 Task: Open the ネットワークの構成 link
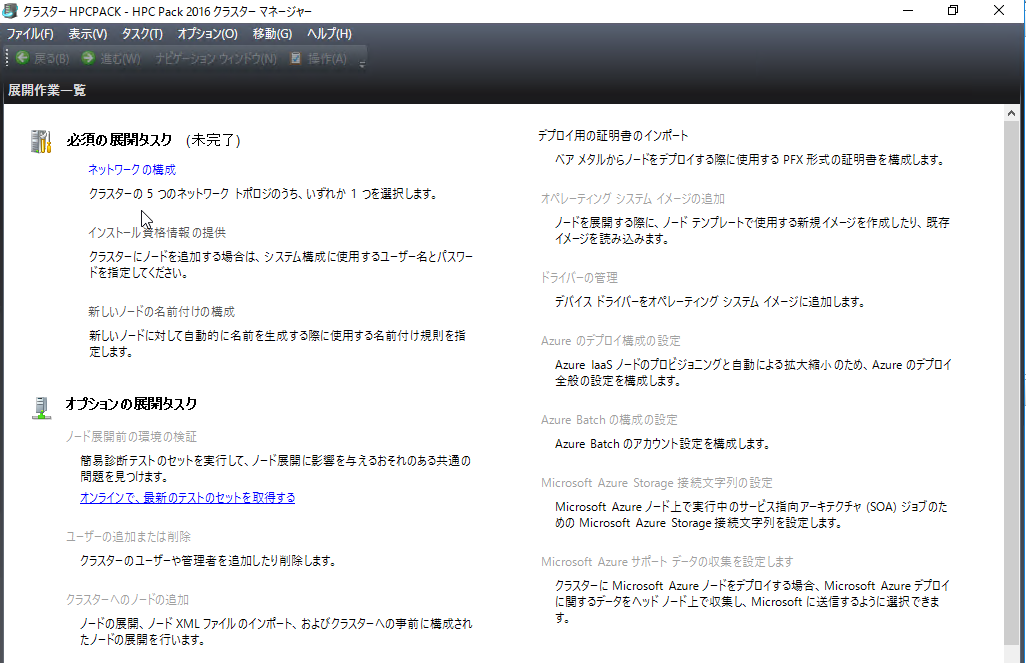(132, 170)
